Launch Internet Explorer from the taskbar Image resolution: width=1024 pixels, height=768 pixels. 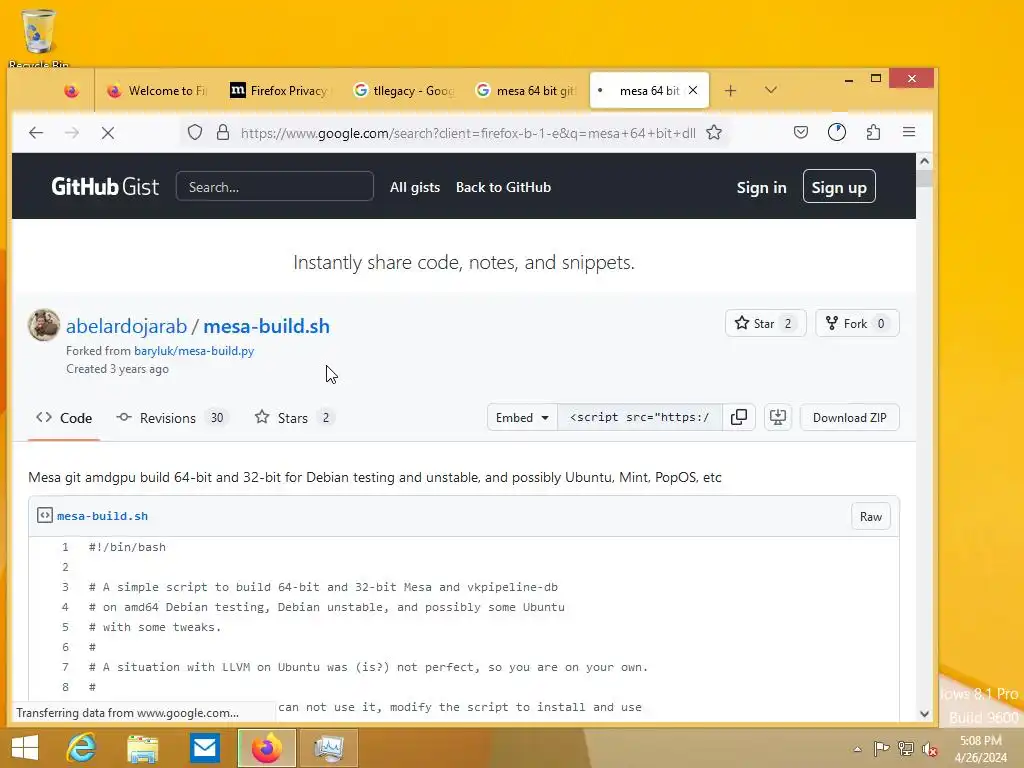(x=81, y=748)
